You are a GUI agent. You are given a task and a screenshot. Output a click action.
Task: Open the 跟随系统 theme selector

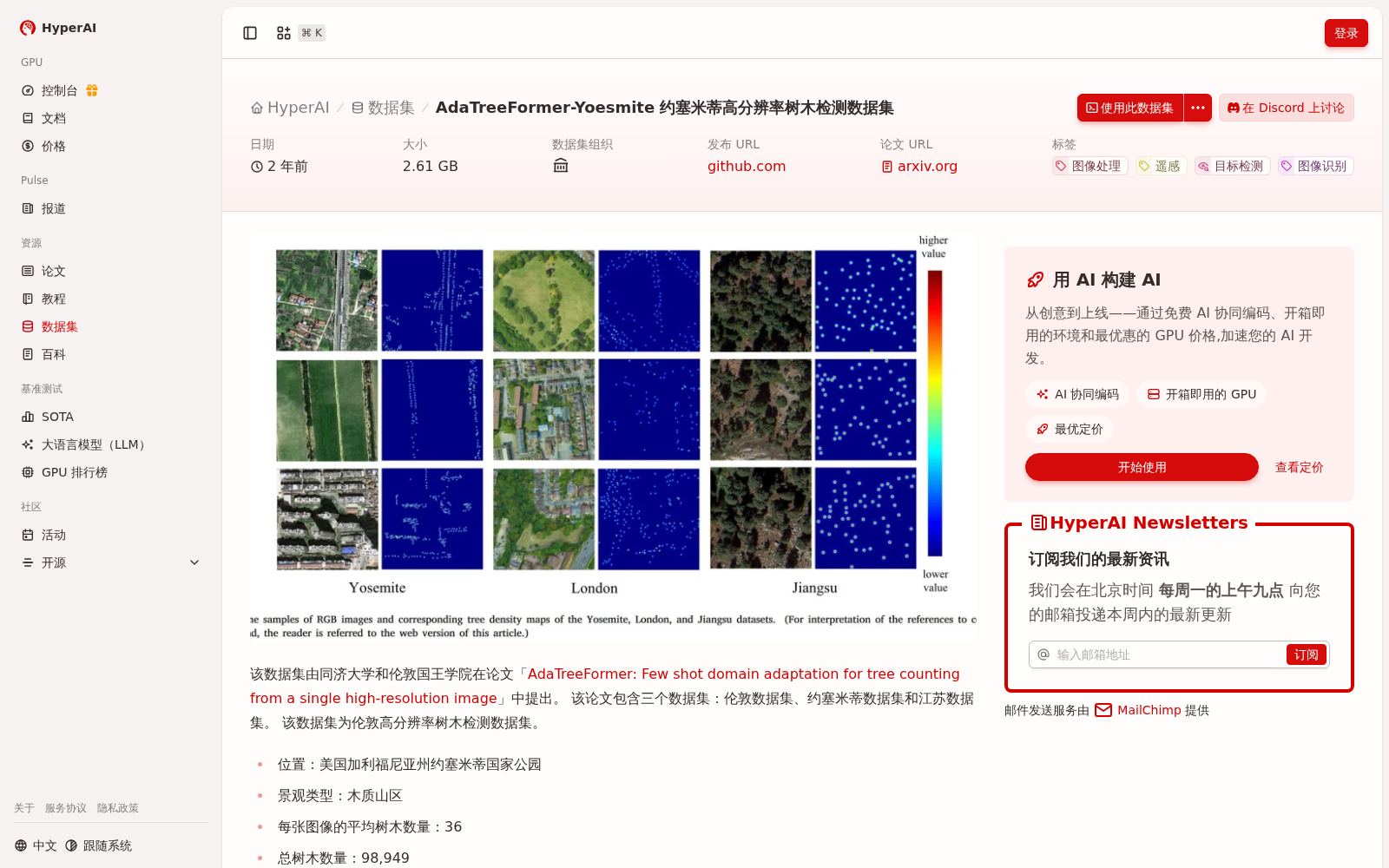click(98, 845)
